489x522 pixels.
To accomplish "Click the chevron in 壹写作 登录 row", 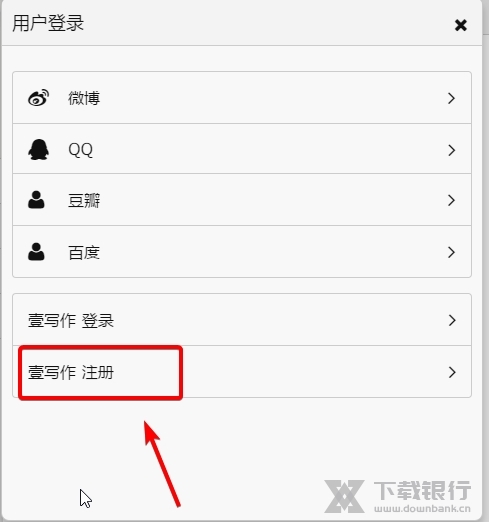I will (452, 320).
